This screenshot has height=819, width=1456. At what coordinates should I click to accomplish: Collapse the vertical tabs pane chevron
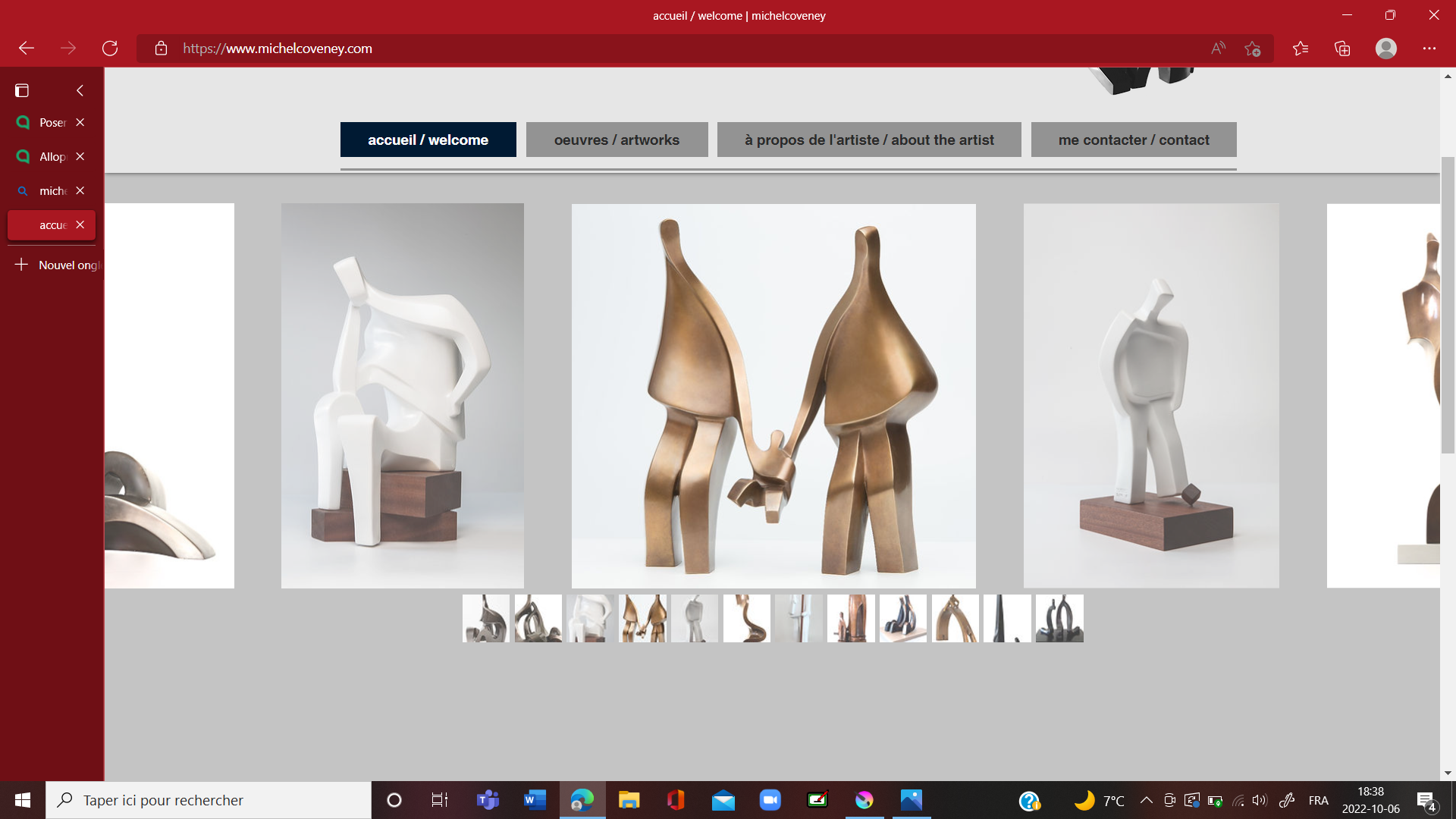(x=80, y=91)
